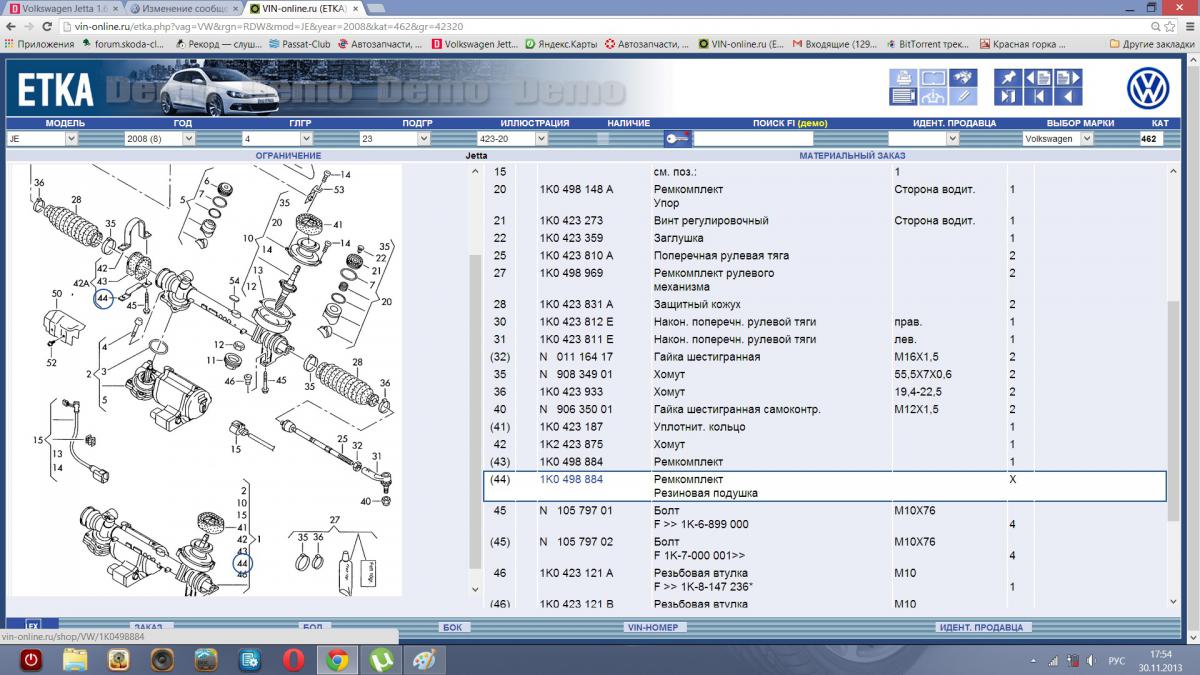Click the browser address bar

pyautogui.click(x=600, y=27)
